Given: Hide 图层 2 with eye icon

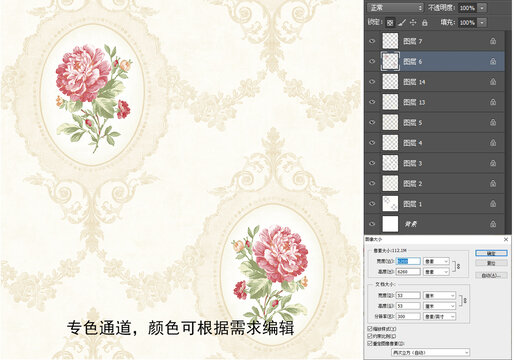Looking at the screenshot, I should point(372,184).
